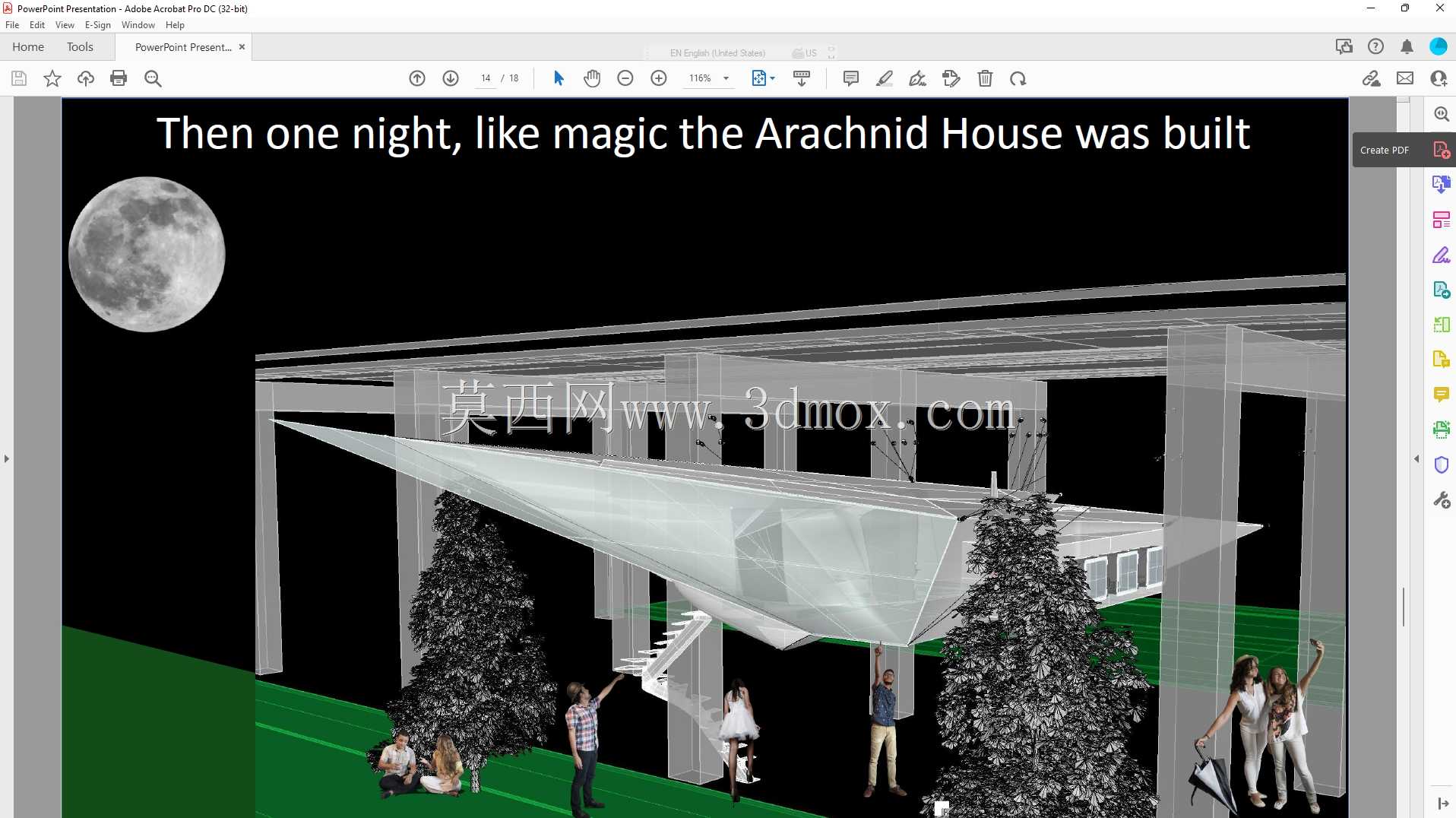The image size is (1456, 818).
Task: Click the collapse pane arrow at bottom right
Action: (1443, 804)
